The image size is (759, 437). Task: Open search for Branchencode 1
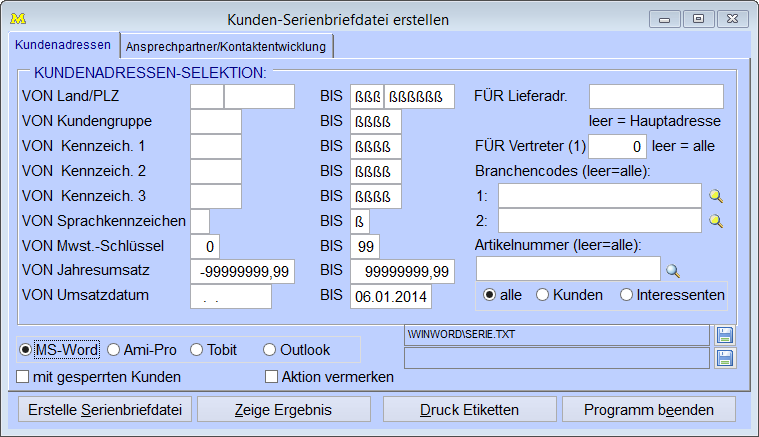[716, 196]
